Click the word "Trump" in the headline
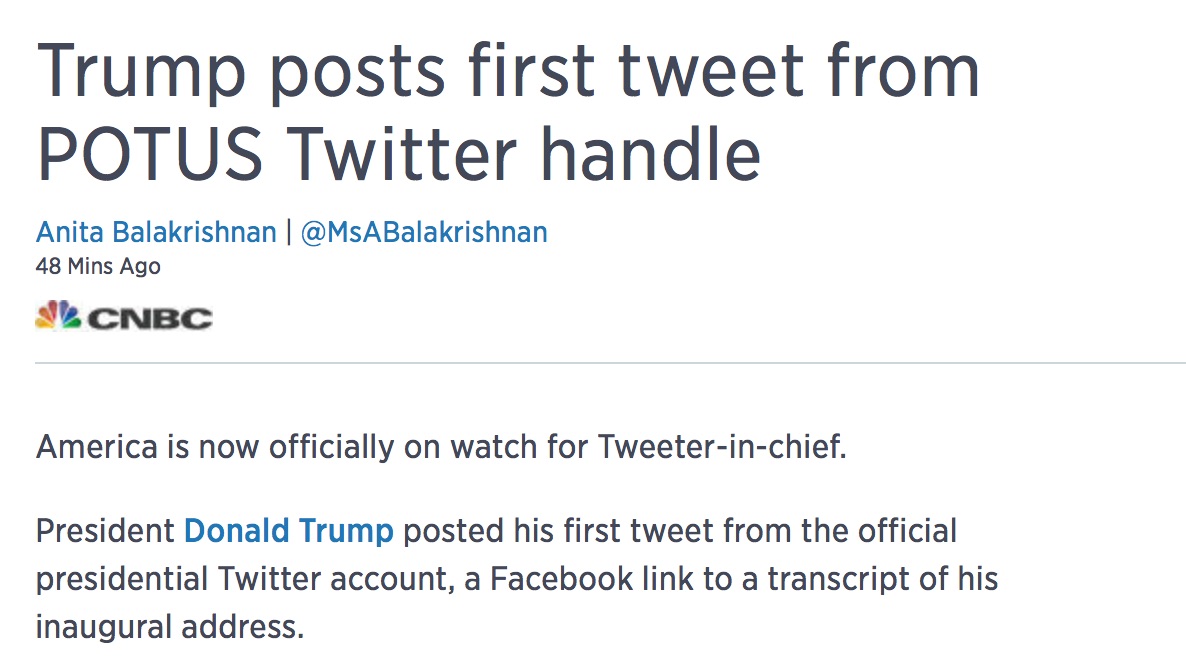 click(x=141, y=73)
